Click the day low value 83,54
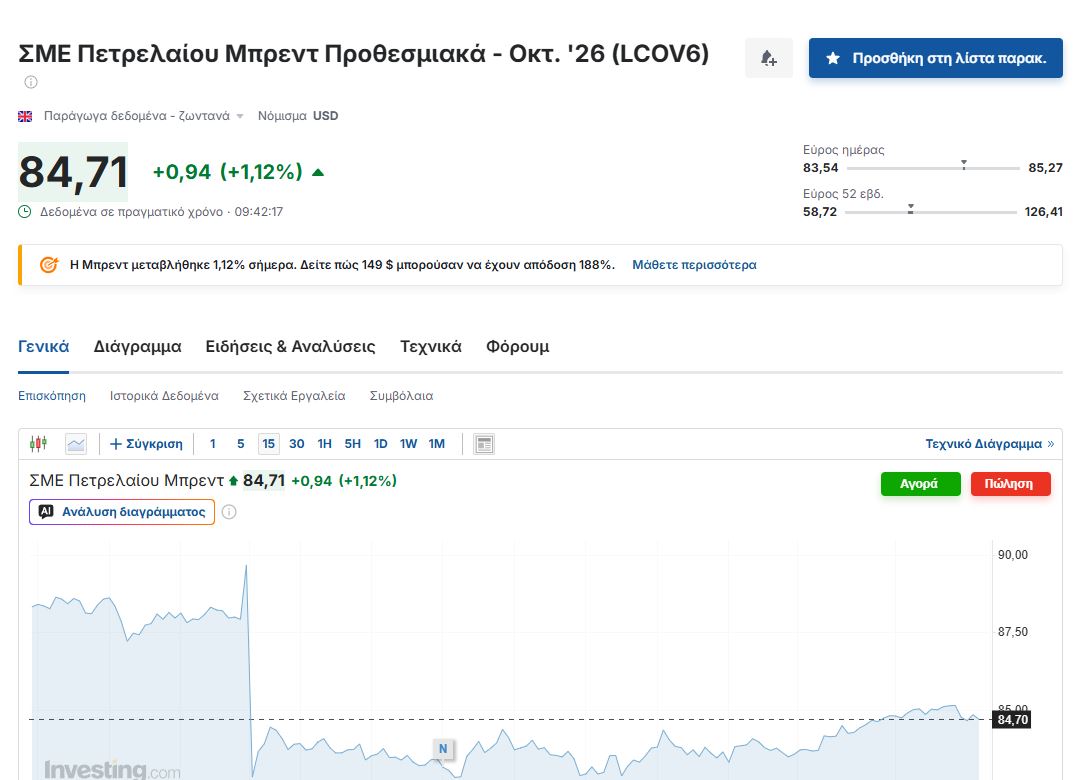 pos(820,168)
